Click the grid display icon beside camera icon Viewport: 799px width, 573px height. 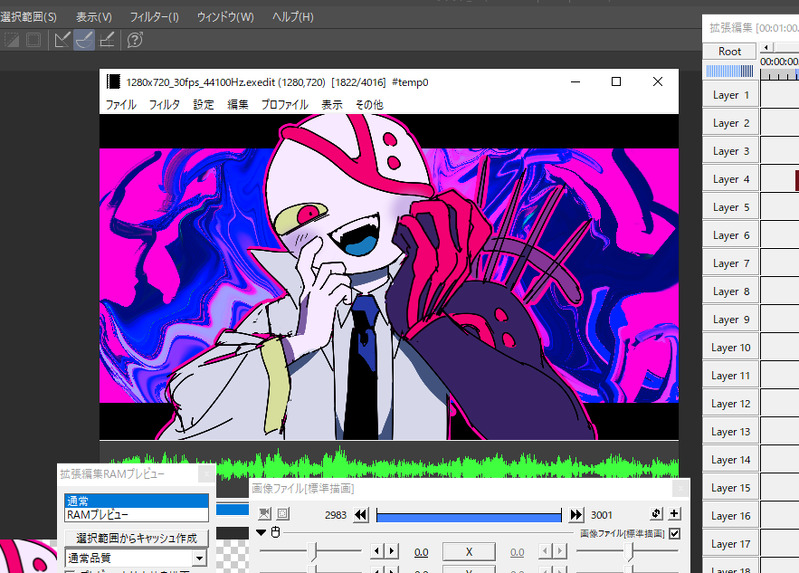[x=283, y=514]
